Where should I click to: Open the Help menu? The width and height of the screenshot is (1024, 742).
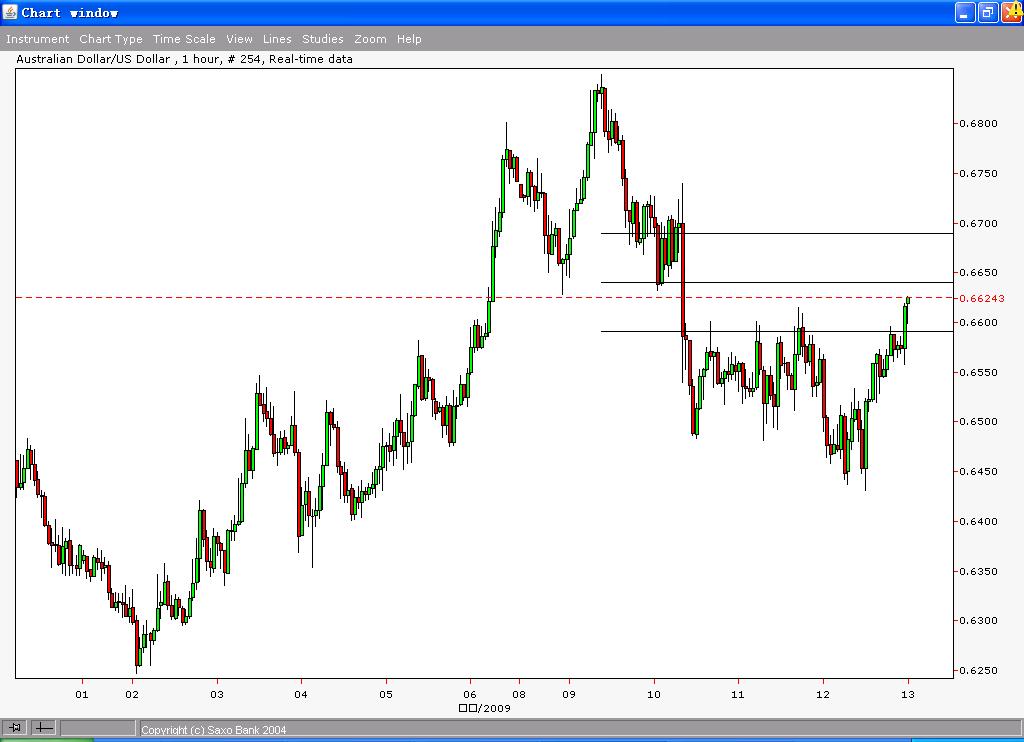coord(409,39)
